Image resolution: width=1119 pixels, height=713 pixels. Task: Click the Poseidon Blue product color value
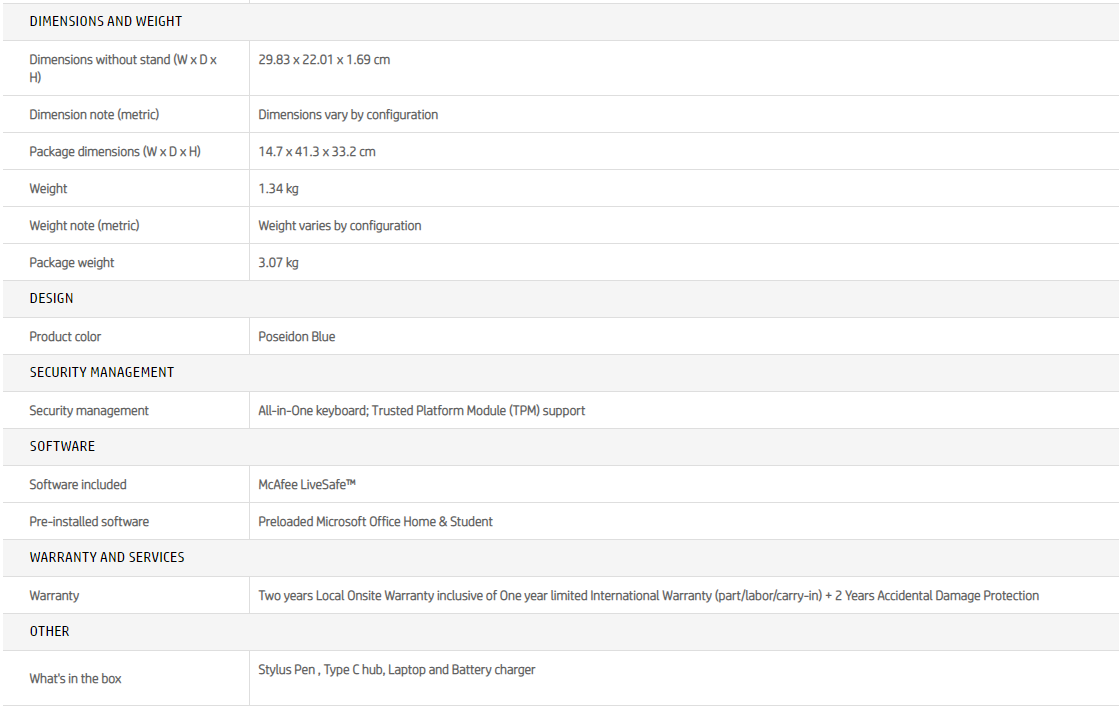point(297,337)
